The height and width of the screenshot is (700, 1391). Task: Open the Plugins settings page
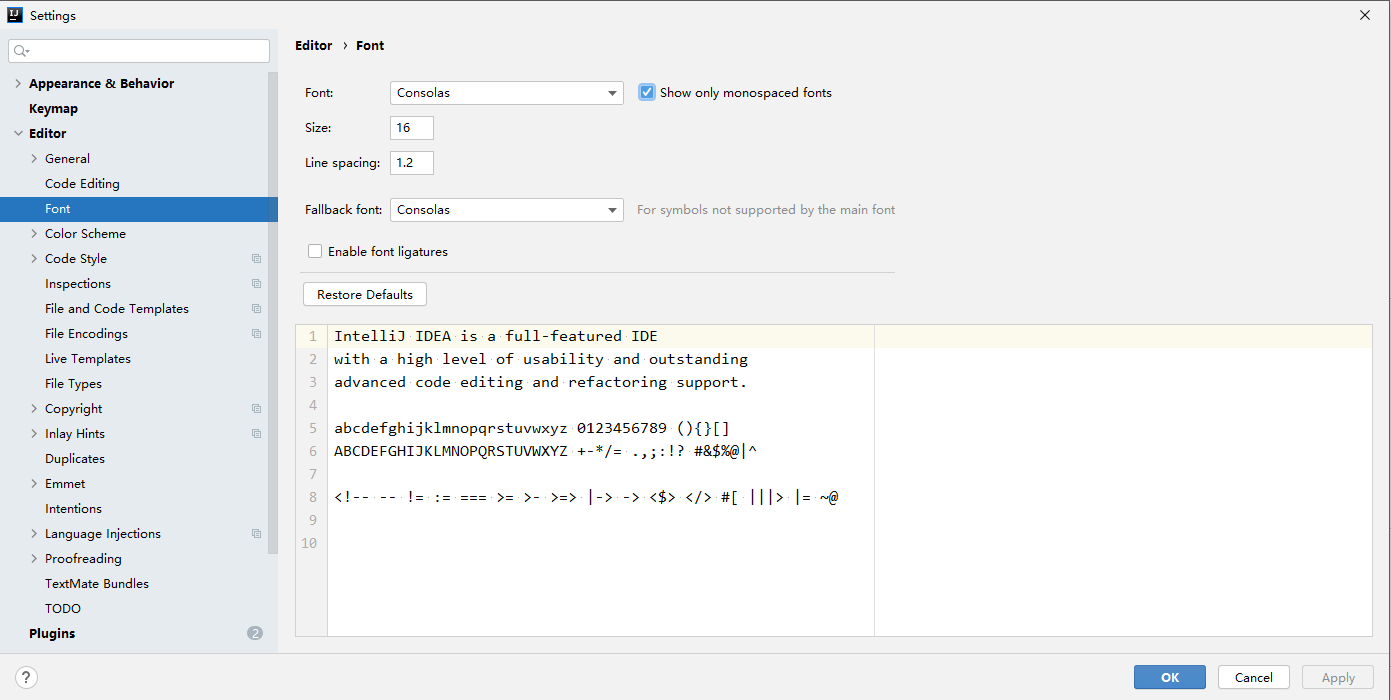point(52,634)
